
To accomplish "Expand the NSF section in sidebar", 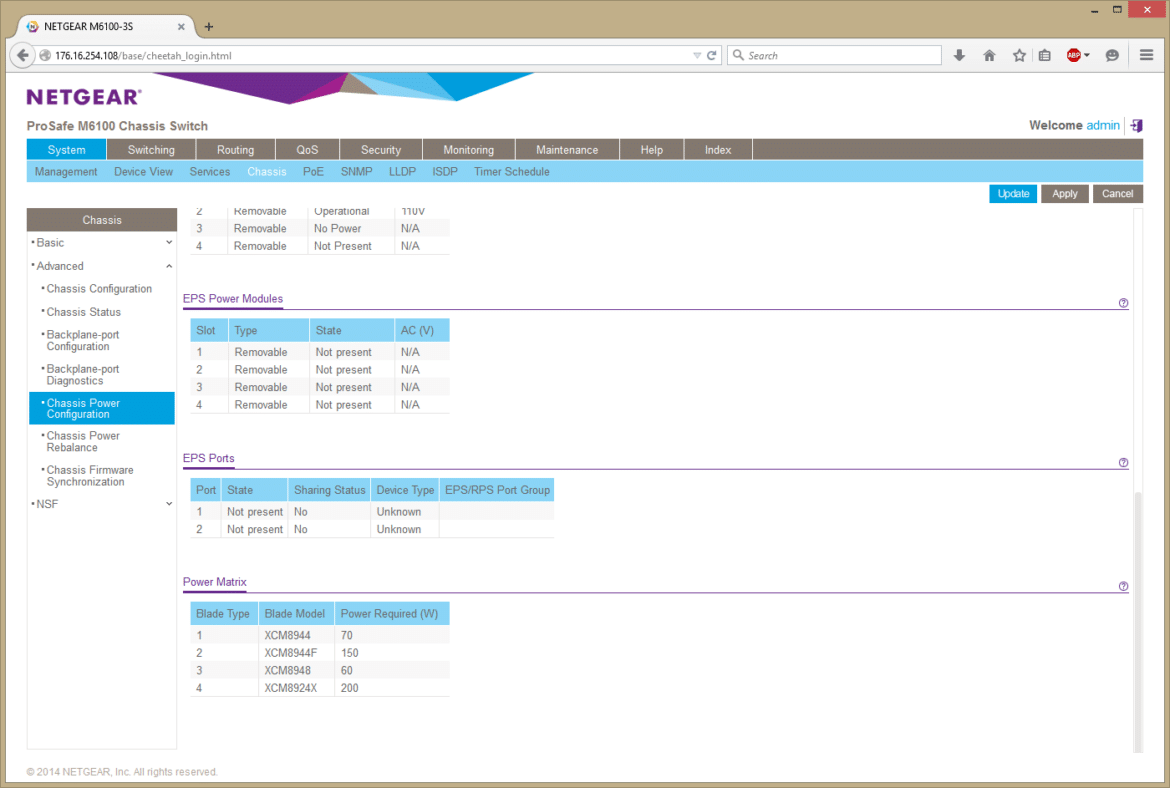I will click(169, 504).
